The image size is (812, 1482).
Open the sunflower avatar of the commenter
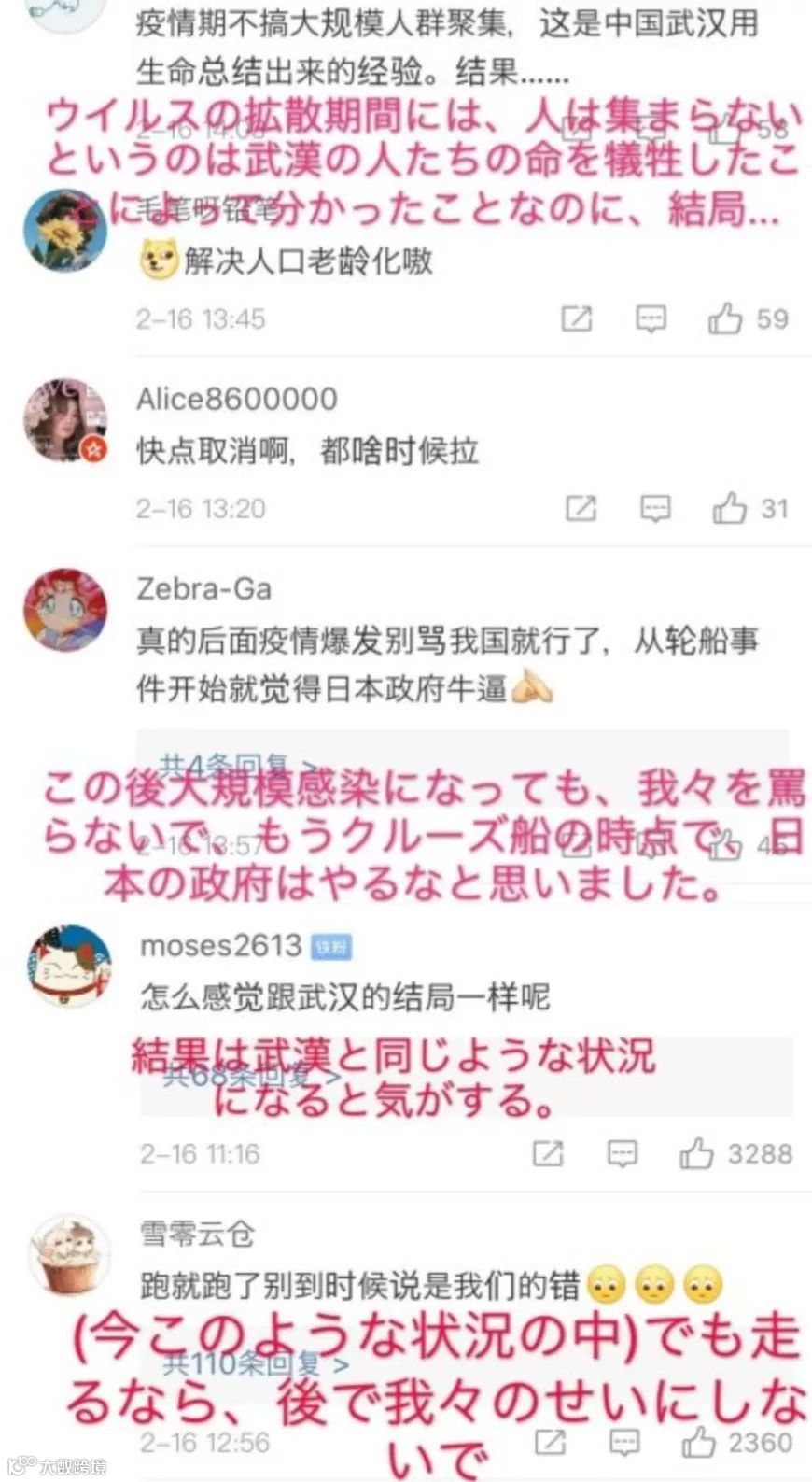65,230
